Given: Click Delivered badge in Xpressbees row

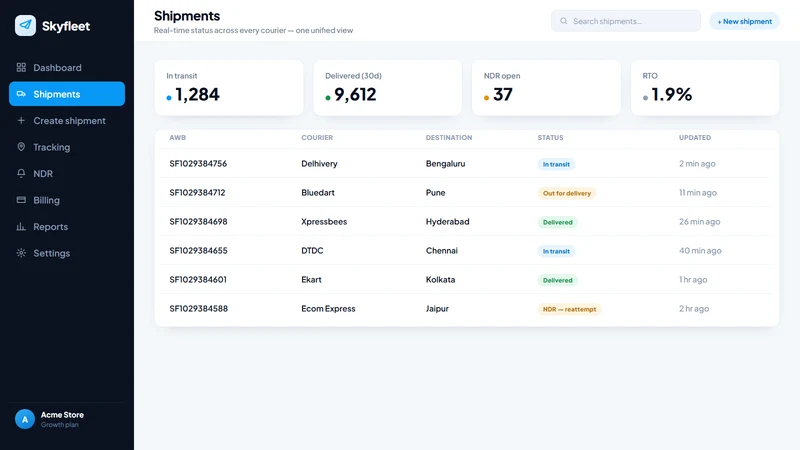Looking at the screenshot, I should click(558, 222).
